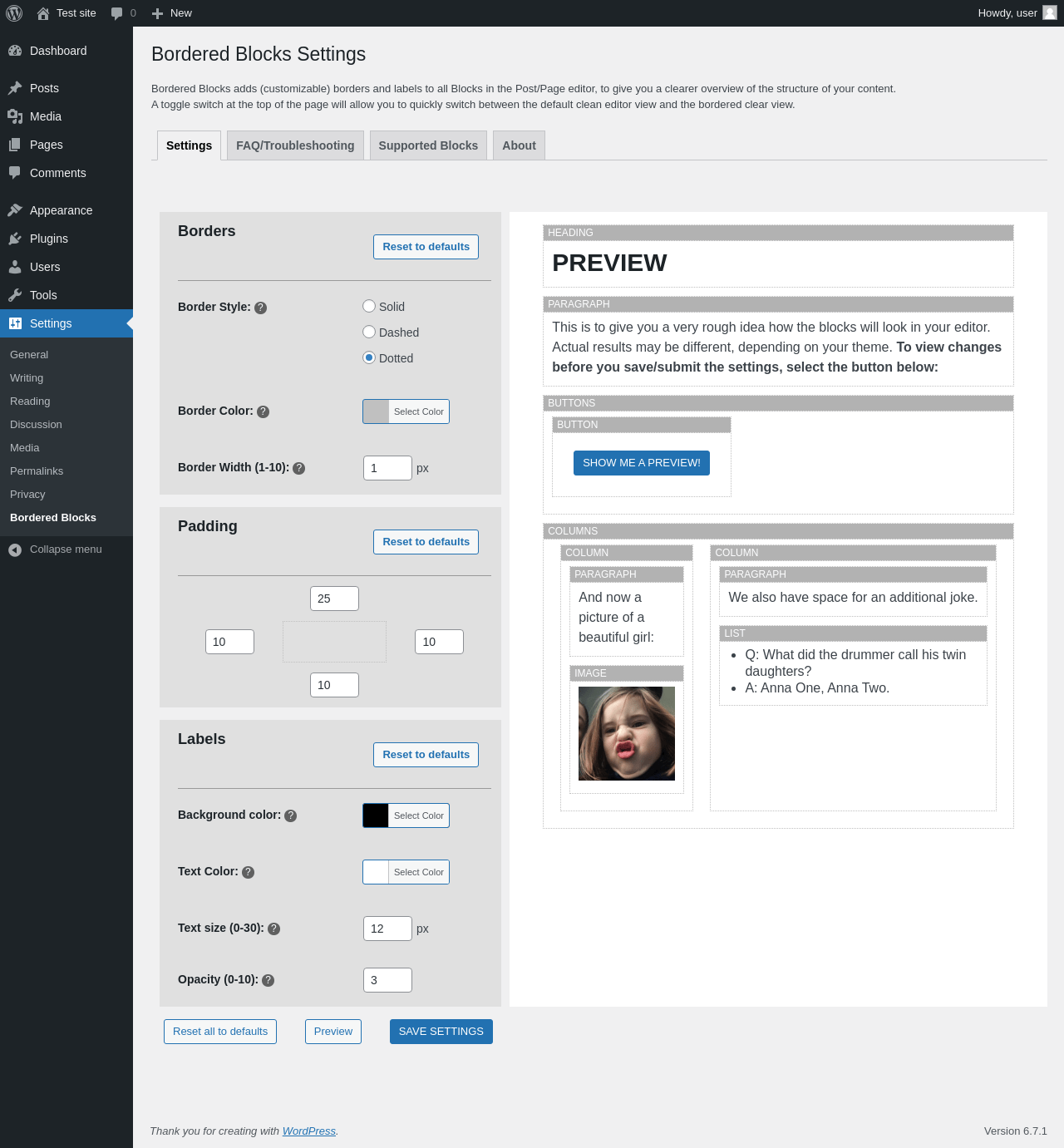Open the Howdy, user account menu
This screenshot has width=1064, height=1148.
[x=1017, y=13]
